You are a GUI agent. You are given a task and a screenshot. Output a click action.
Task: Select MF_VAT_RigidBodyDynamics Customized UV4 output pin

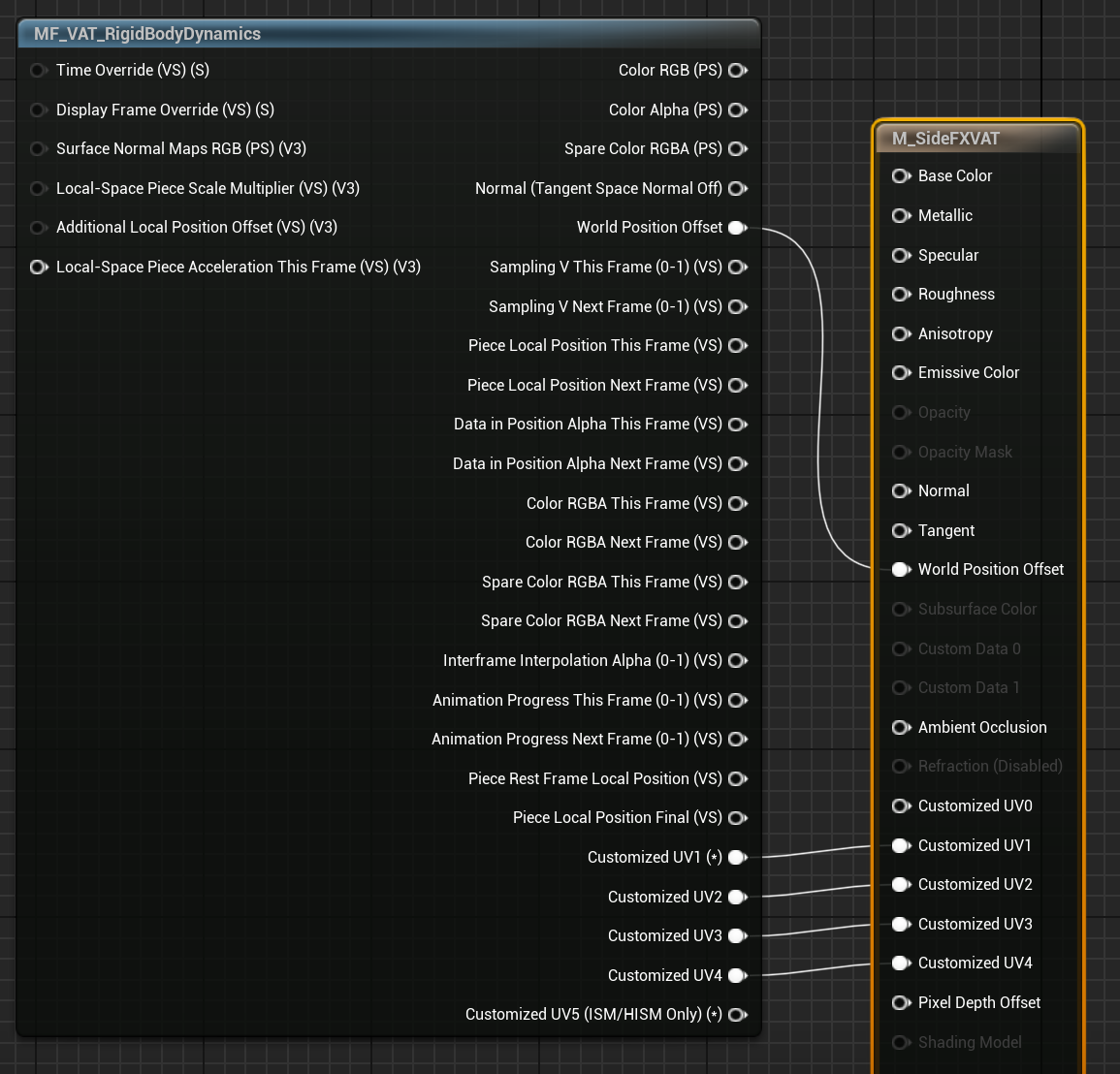738,975
